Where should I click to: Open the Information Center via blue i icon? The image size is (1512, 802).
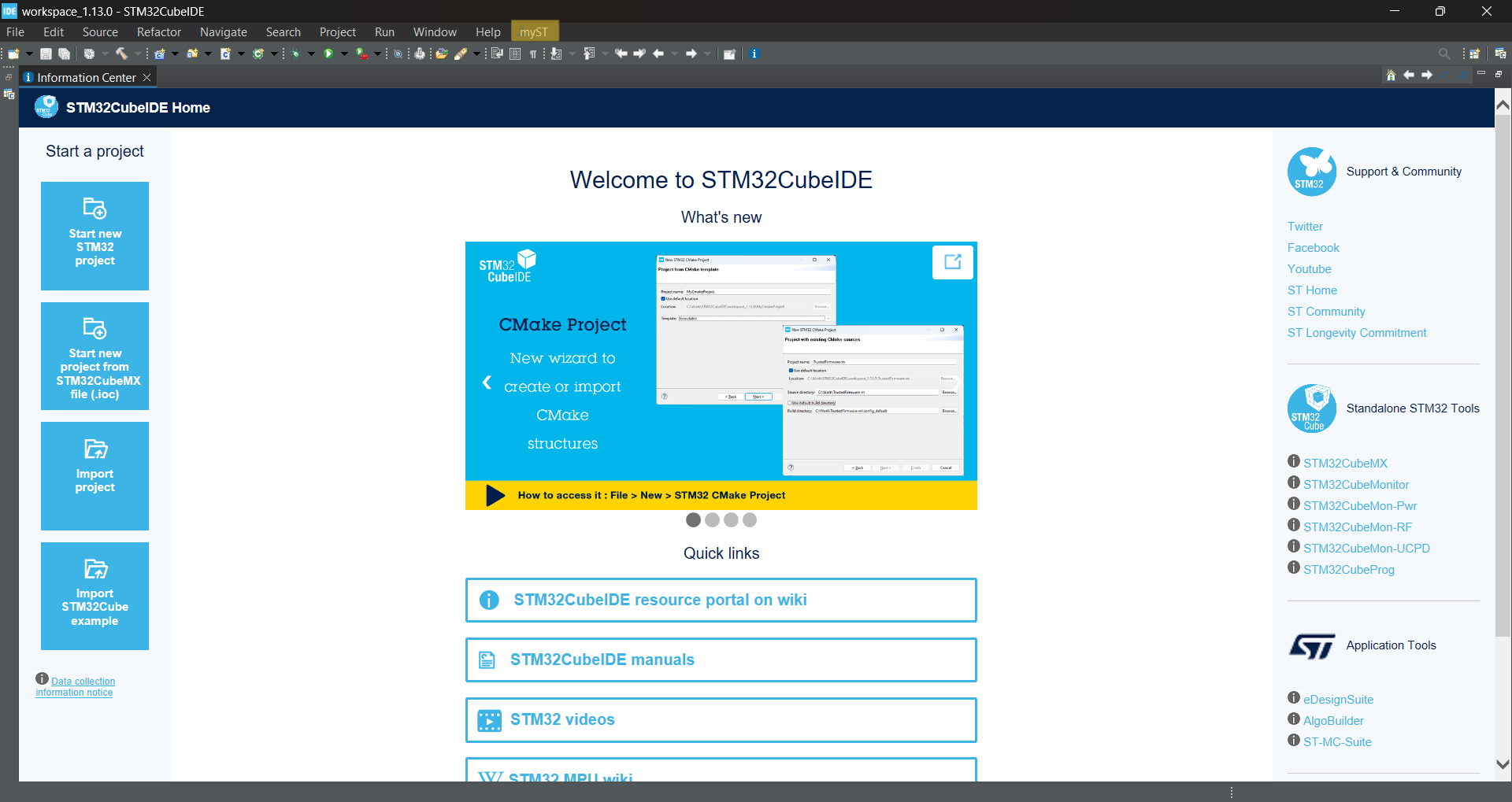[754, 53]
